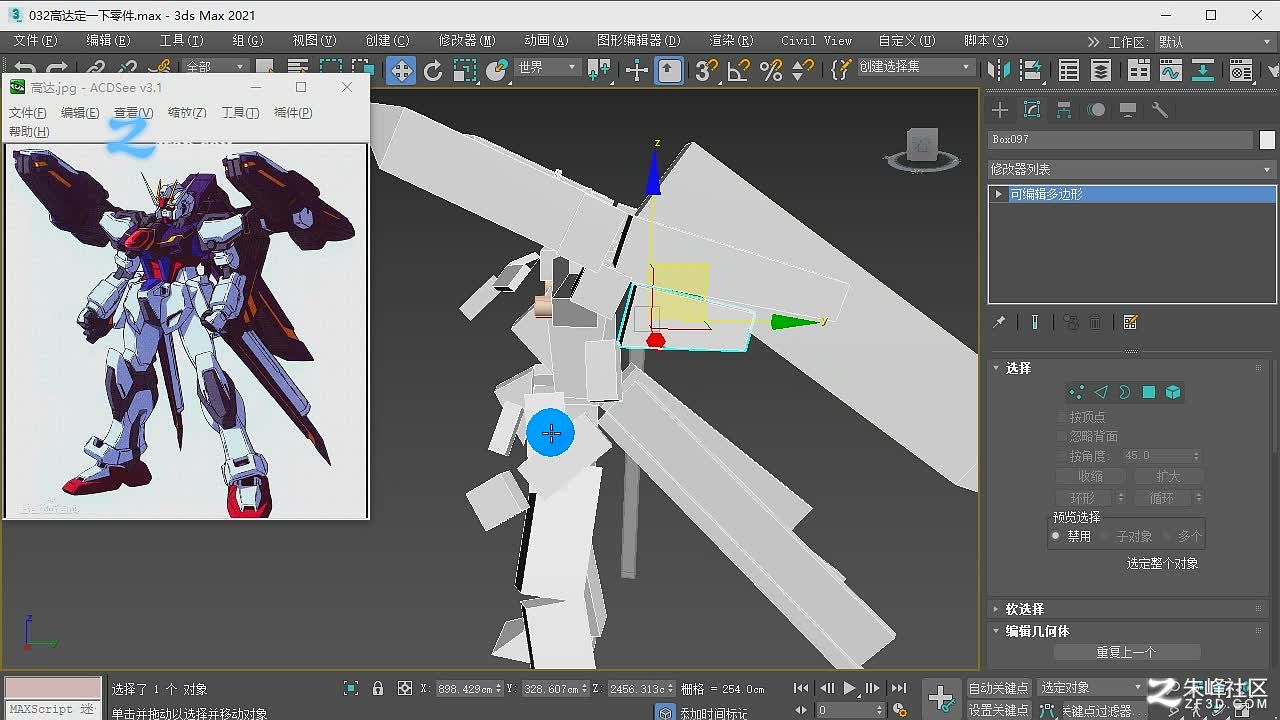Select the Scale tool

[x=465, y=70]
